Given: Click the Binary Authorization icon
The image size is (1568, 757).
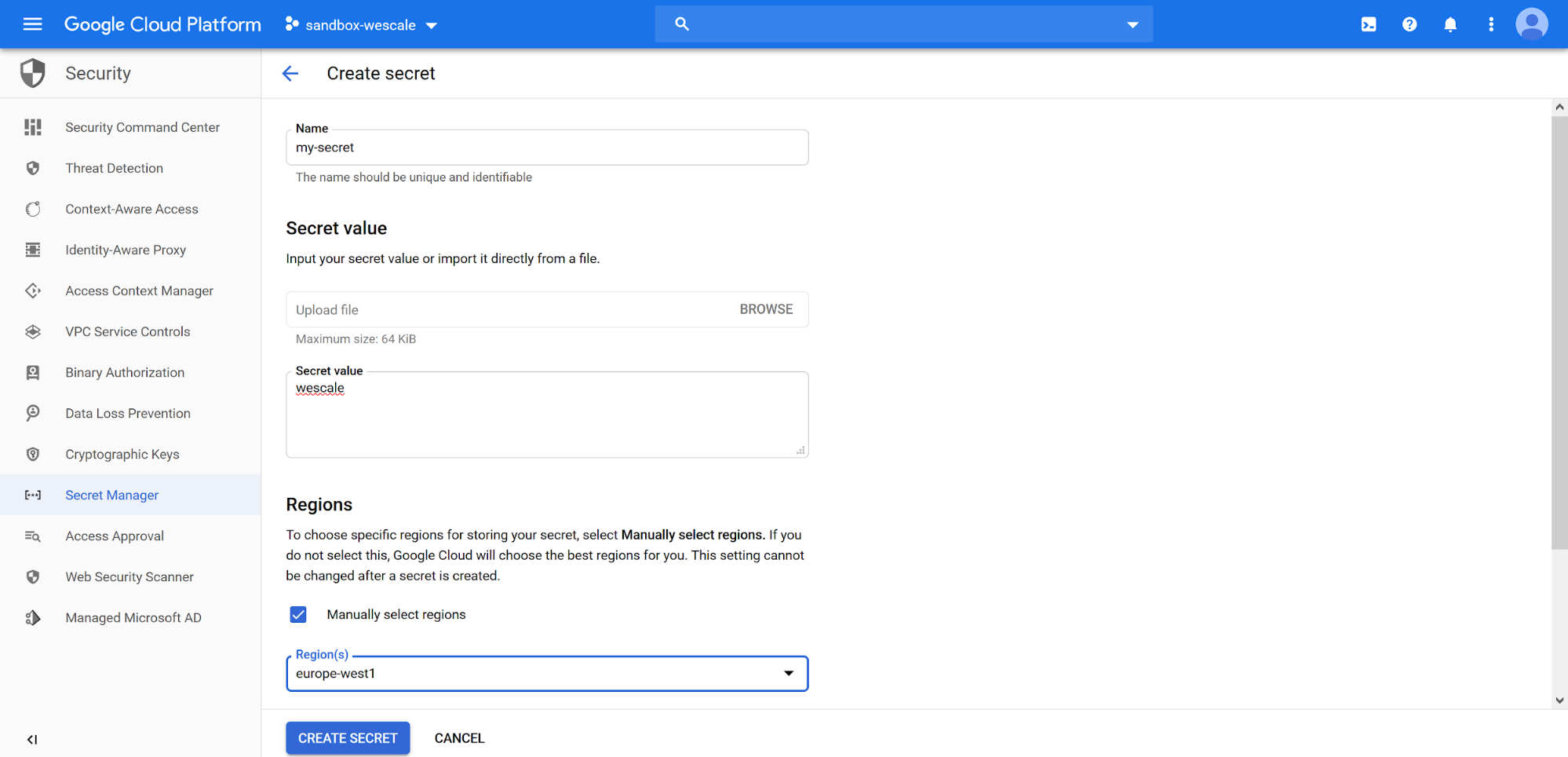Looking at the screenshot, I should [x=32, y=372].
